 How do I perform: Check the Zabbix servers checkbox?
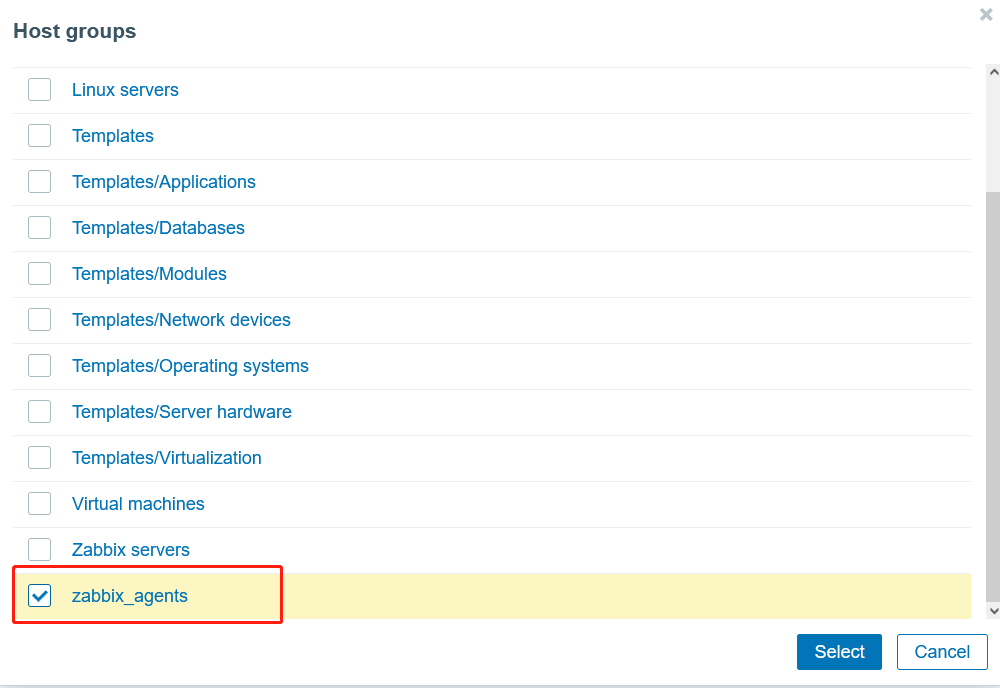[39, 549]
